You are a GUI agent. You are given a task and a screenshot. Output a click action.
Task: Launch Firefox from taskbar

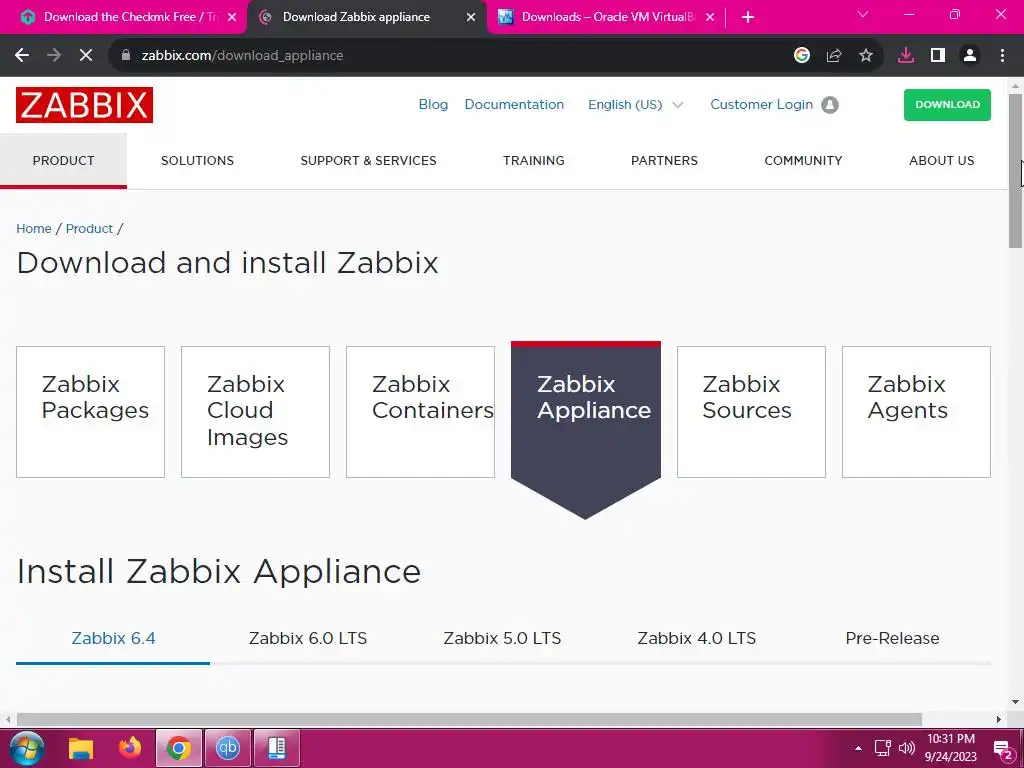point(130,748)
